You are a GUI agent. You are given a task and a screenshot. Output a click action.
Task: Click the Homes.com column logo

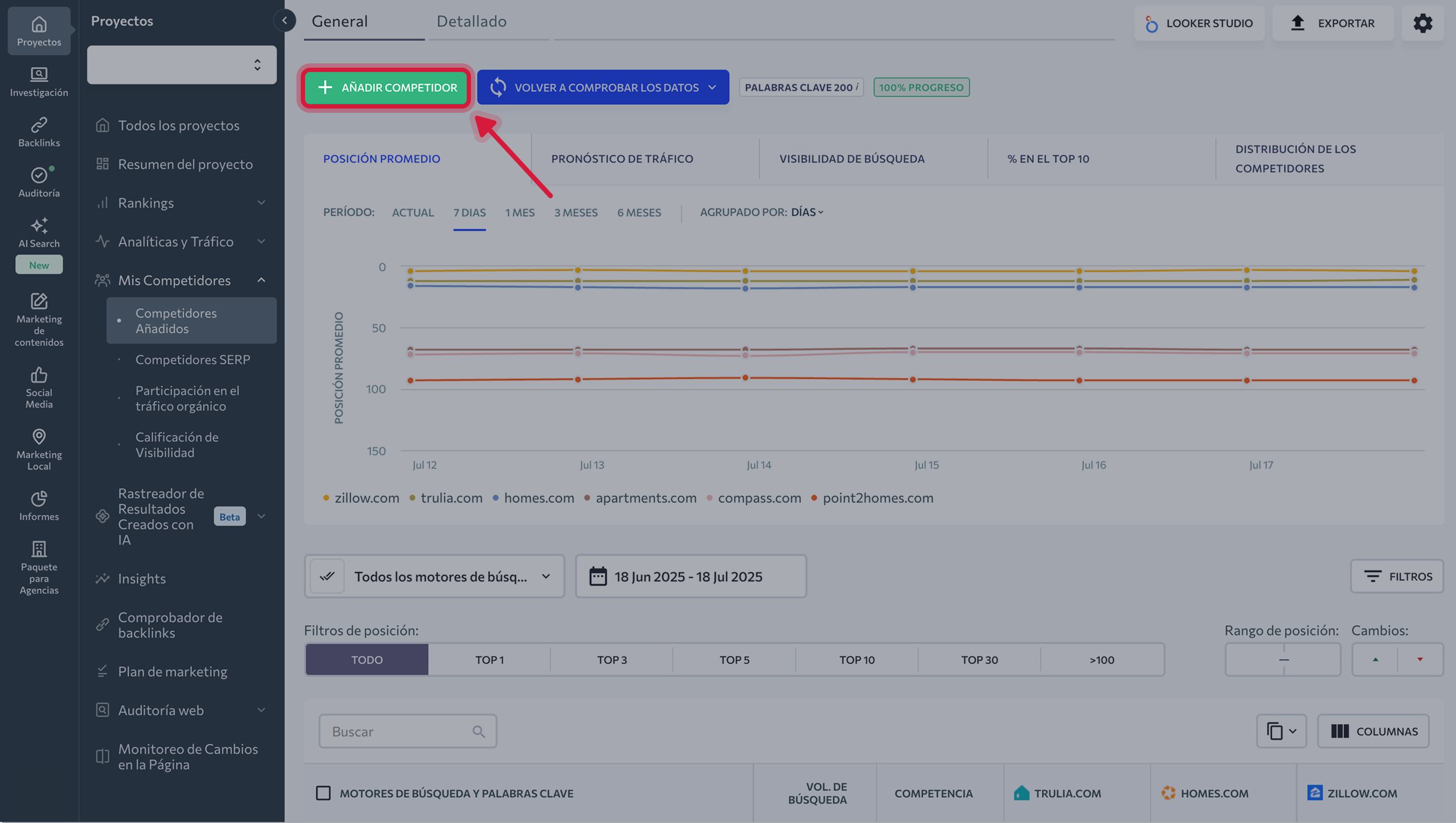click(x=1168, y=793)
